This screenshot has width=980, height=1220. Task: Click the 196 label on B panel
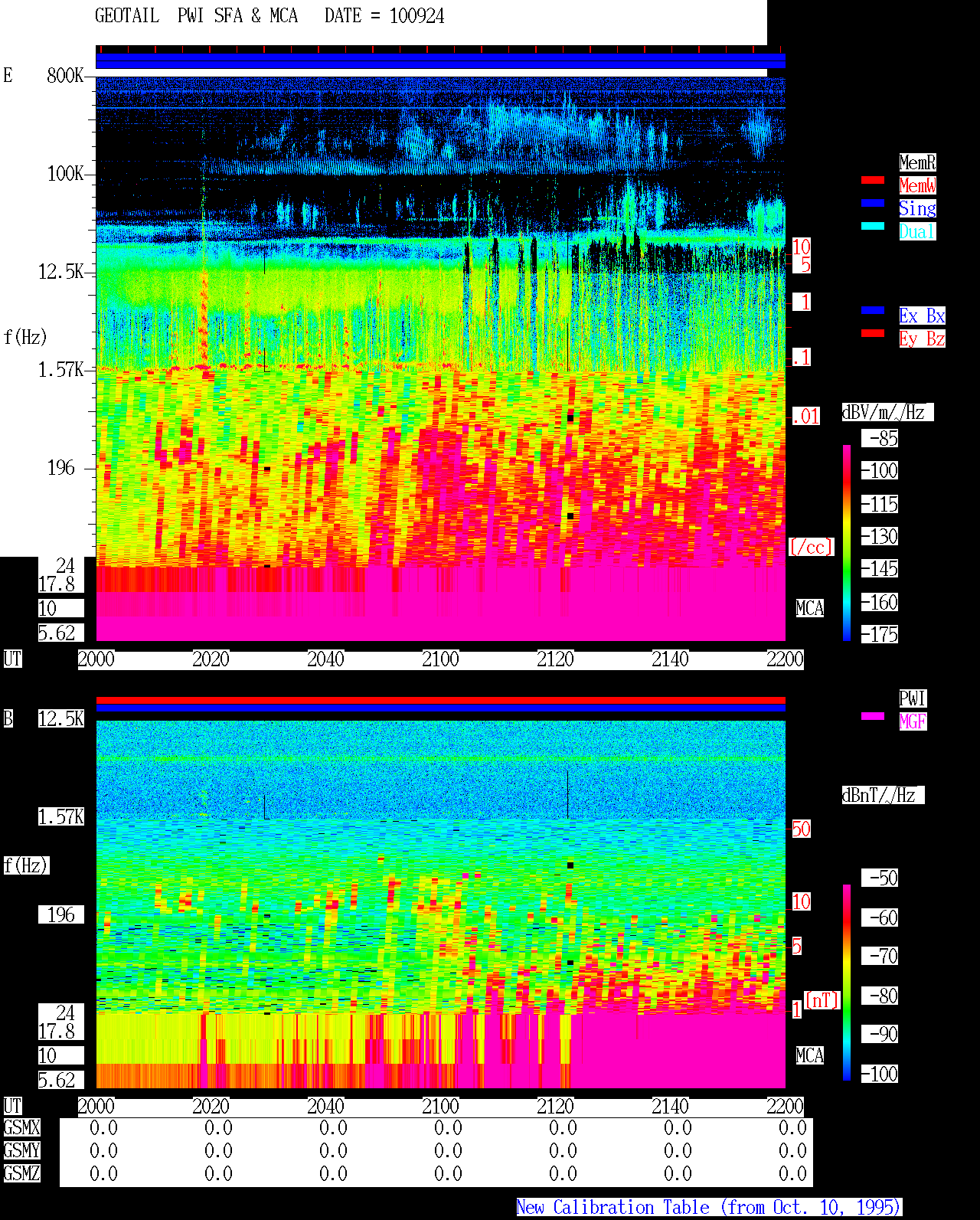tap(61, 914)
